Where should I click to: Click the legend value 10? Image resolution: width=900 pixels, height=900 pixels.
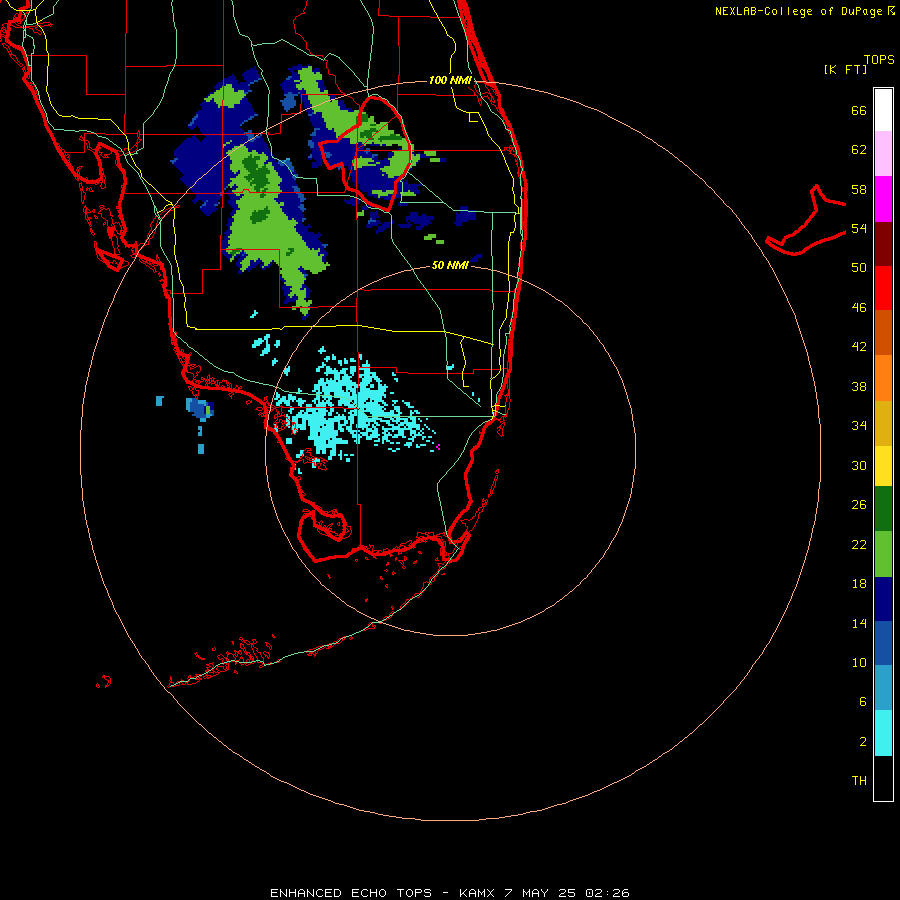pyautogui.click(x=859, y=663)
